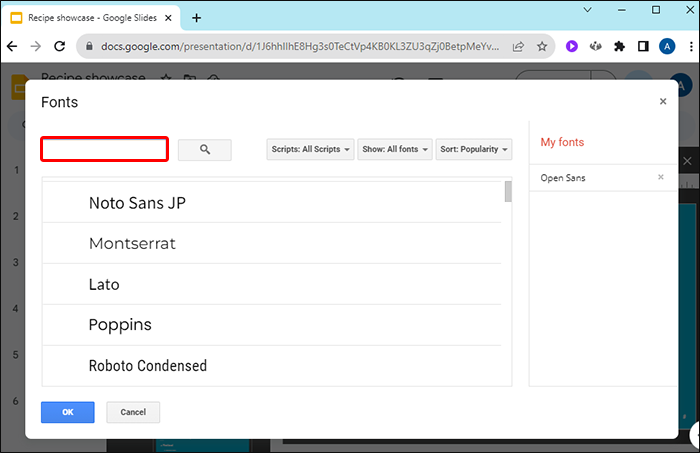The height and width of the screenshot is (453, 700).
Task: Open a new browser tab
Action: (x=196, y=18)
